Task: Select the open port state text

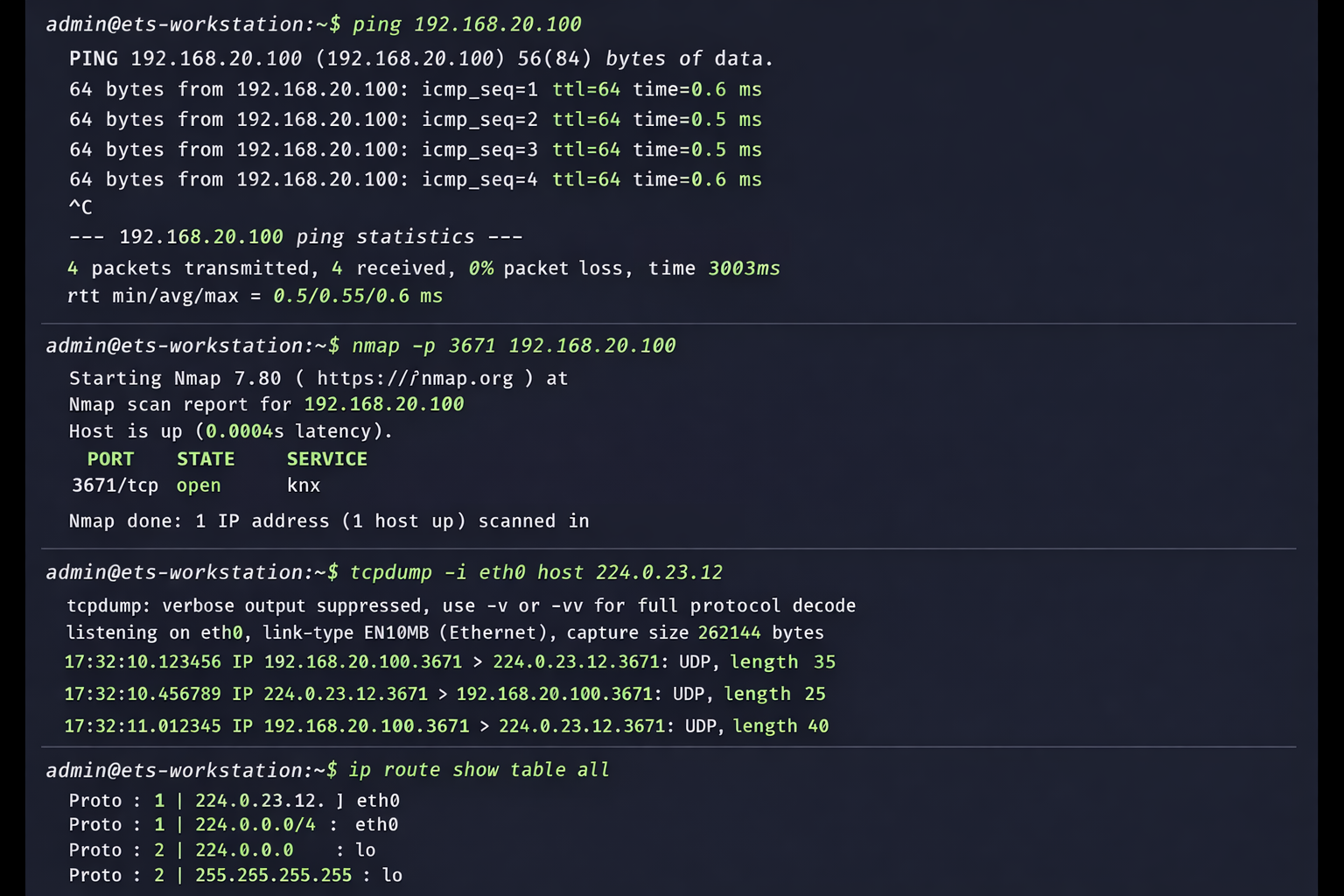Action: (x=199, y=485)
